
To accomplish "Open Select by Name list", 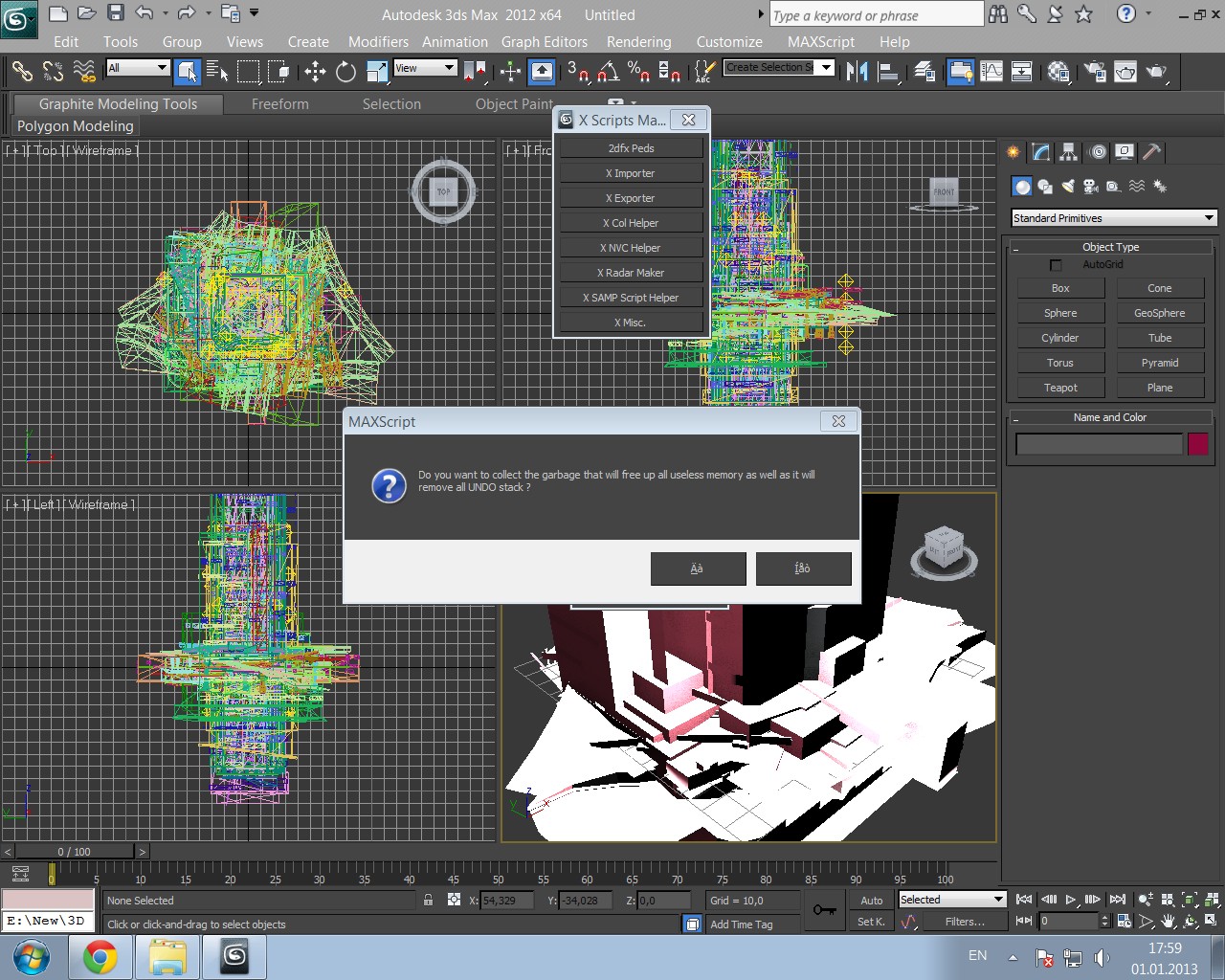I will 217,71.
